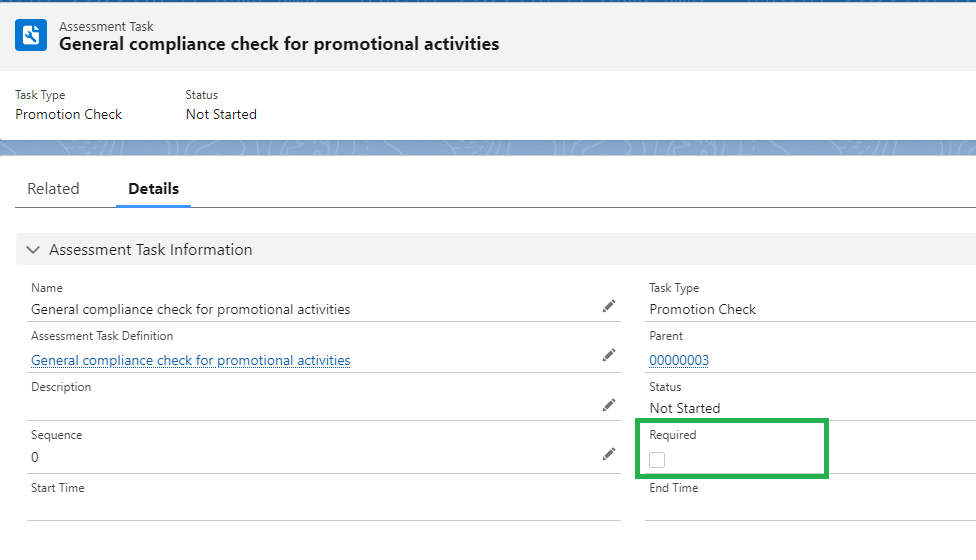Click the Name field value text
Screen dimensions: 976x560
point(190,309)
